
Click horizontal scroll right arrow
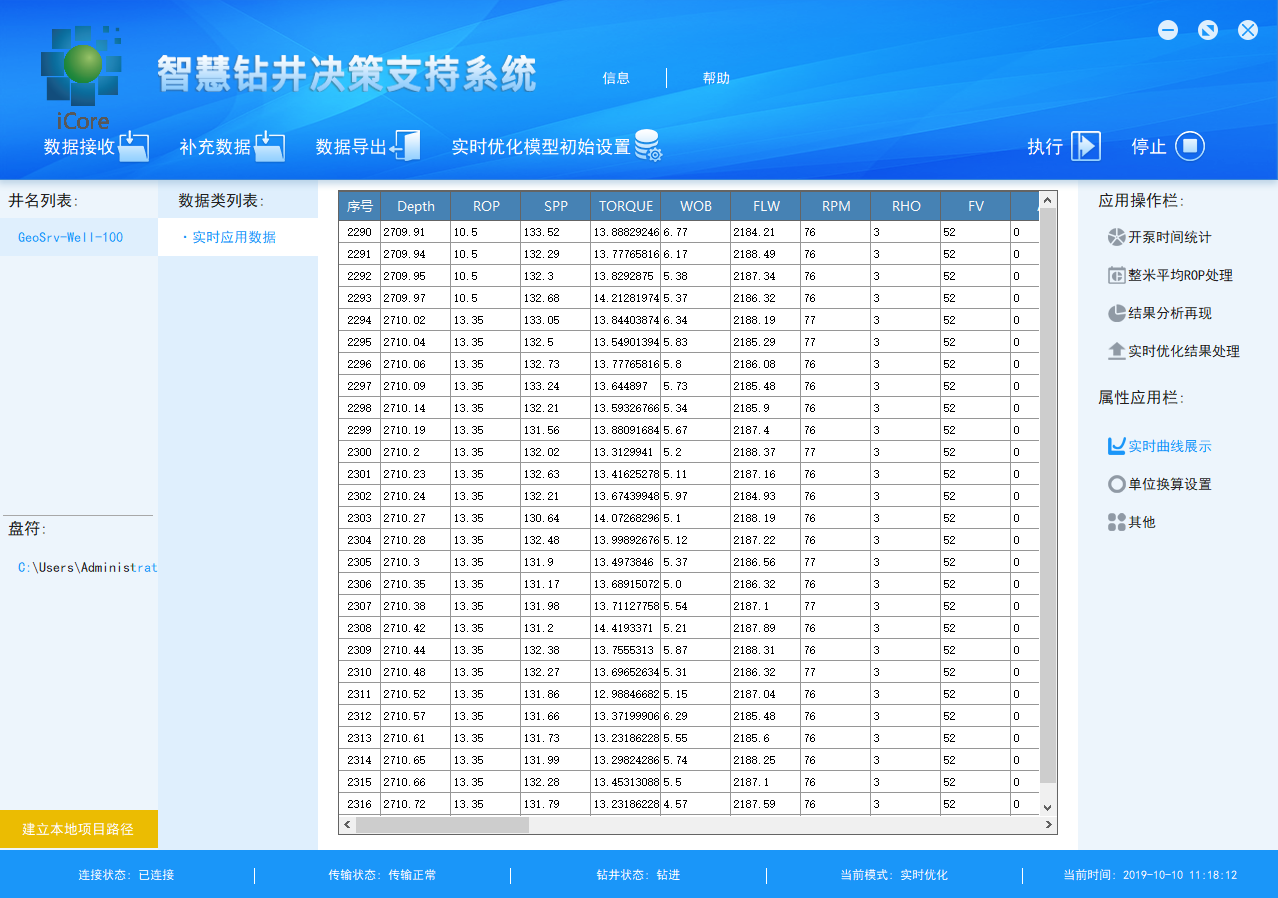1048,825
